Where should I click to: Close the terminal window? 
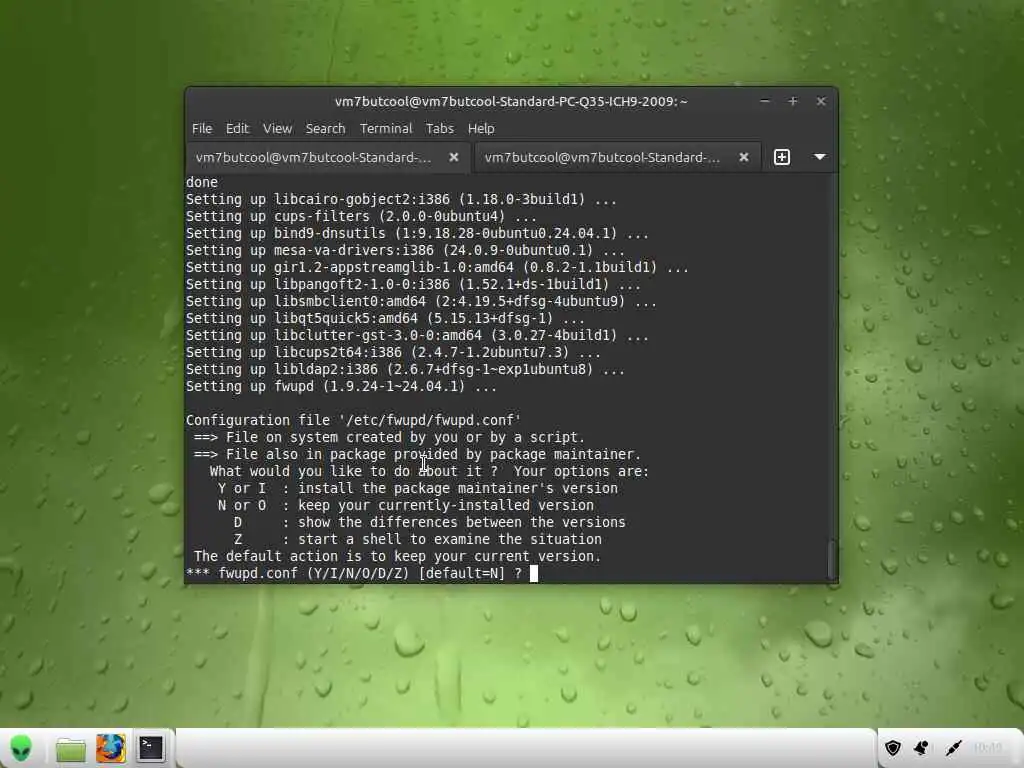(821, 101)
